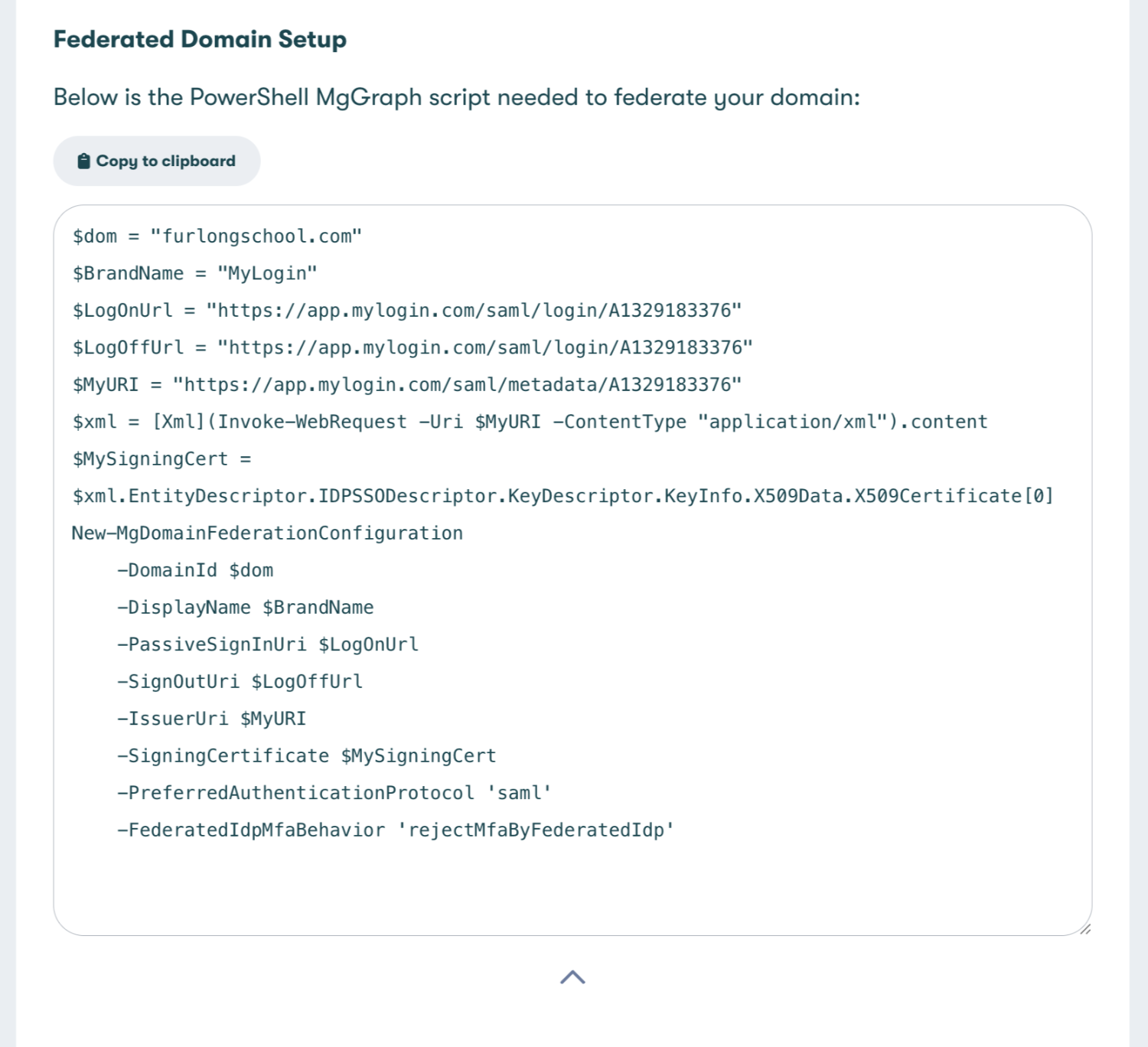
Task: Click the $LogOnUrl line in the script
Action: click(407, 311)
